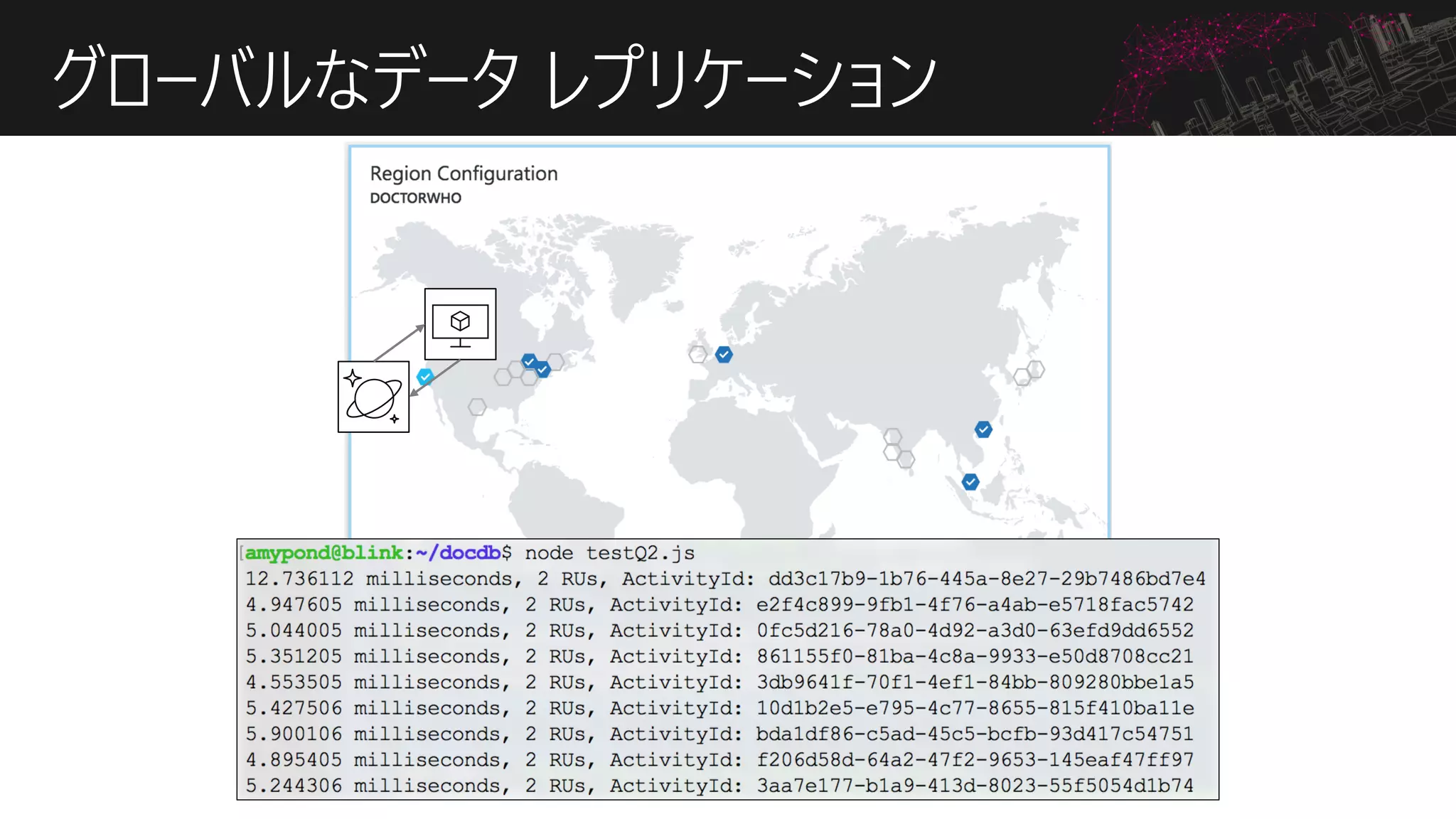
Task: Click the first result line with 12.736112 milliseconds
Action: [x=725, y=579]
